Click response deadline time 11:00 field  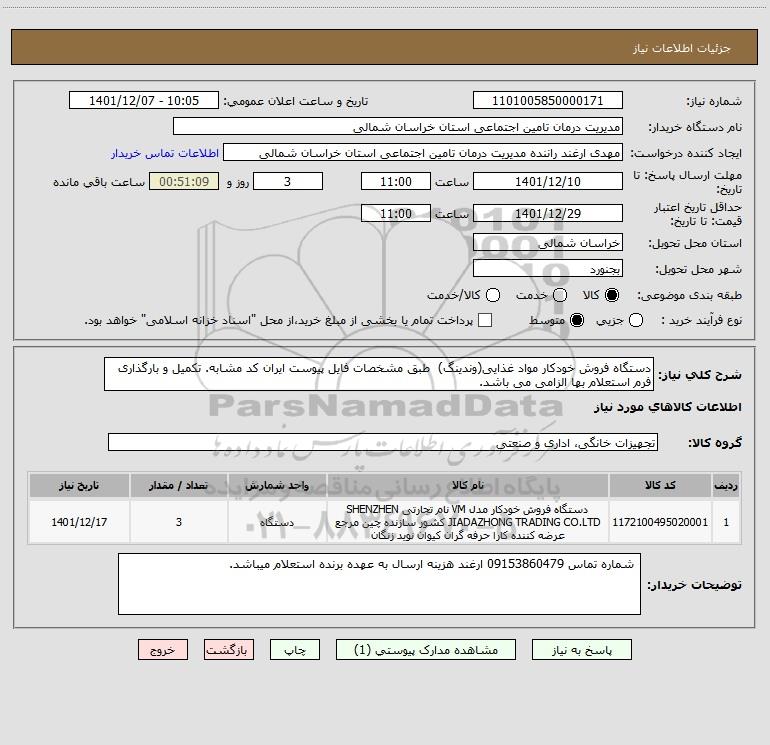(396, 181)
